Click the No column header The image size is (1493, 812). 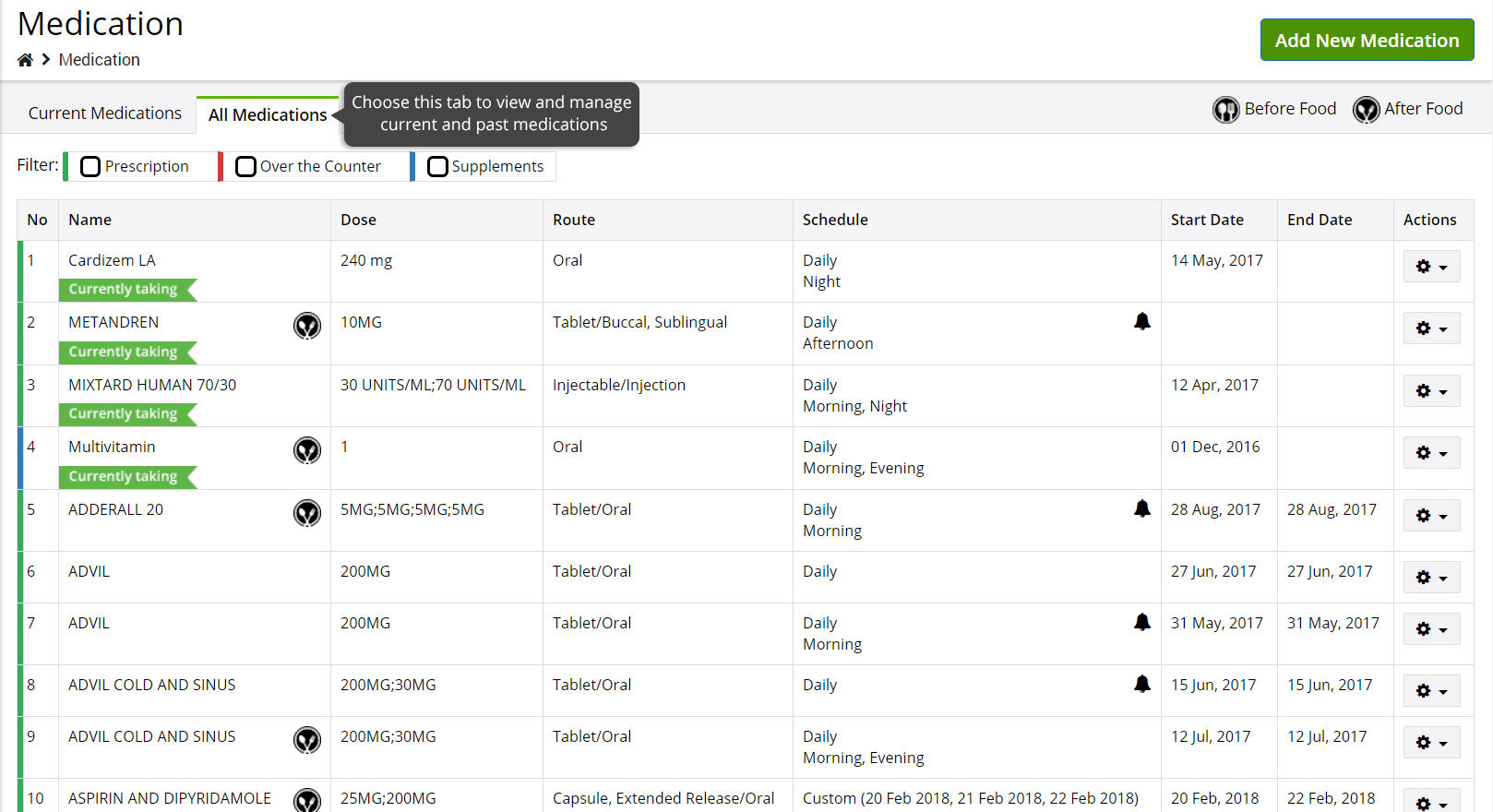(x=37, y=220)
